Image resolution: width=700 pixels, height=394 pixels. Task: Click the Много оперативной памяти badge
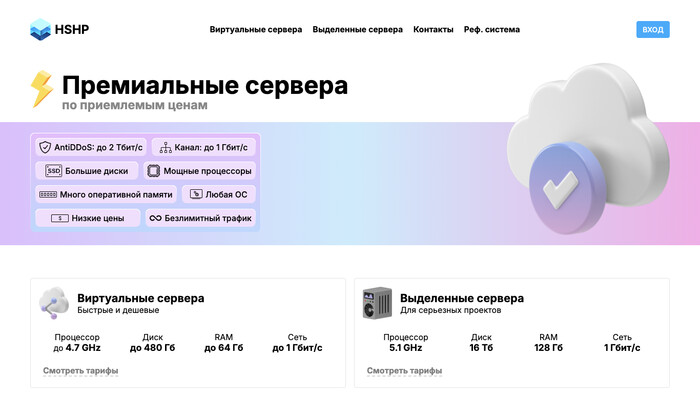(106, 195)
